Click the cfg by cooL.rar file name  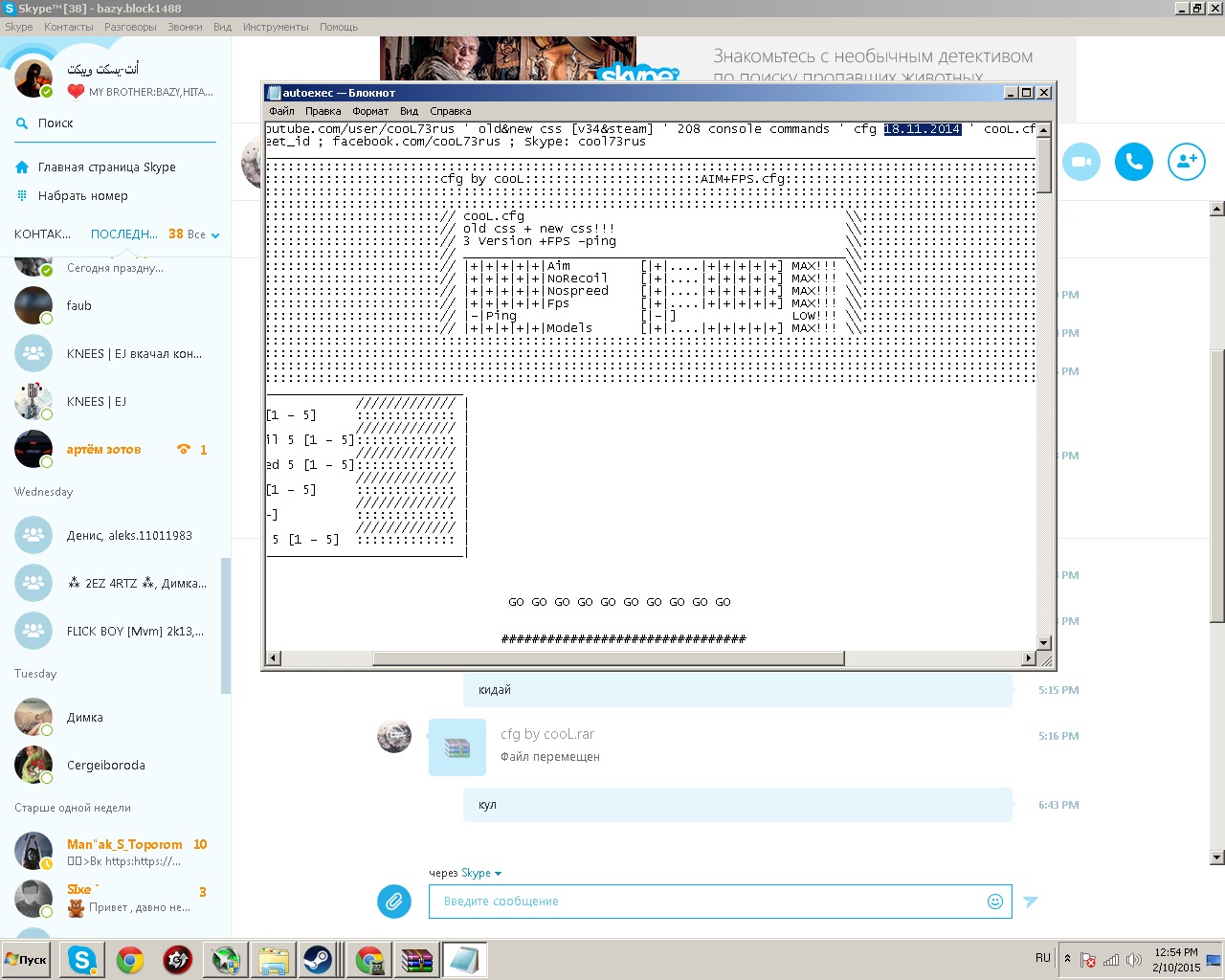(547, 734)
